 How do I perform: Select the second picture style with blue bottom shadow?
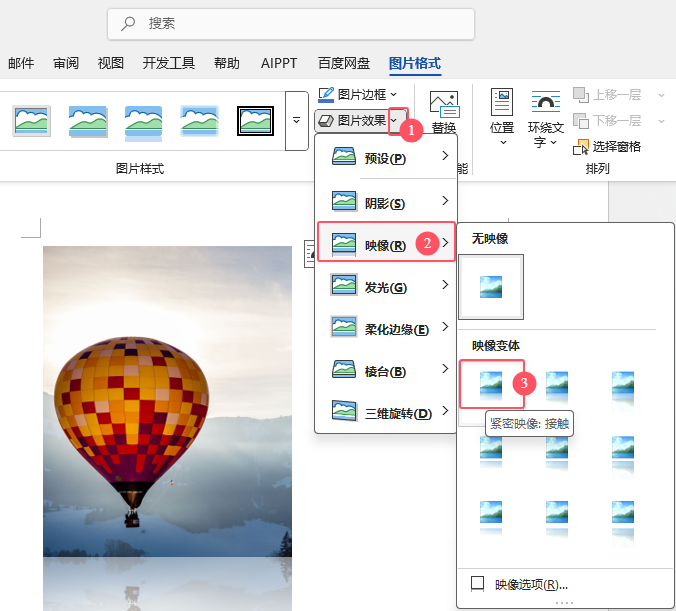(88, 121)
